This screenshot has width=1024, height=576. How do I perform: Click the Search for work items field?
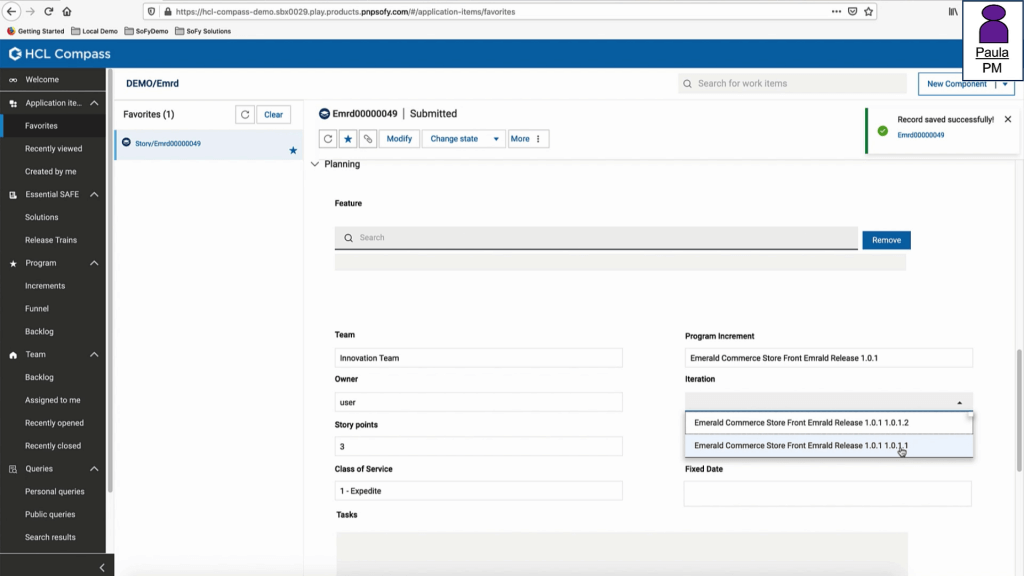pos(790,84)
